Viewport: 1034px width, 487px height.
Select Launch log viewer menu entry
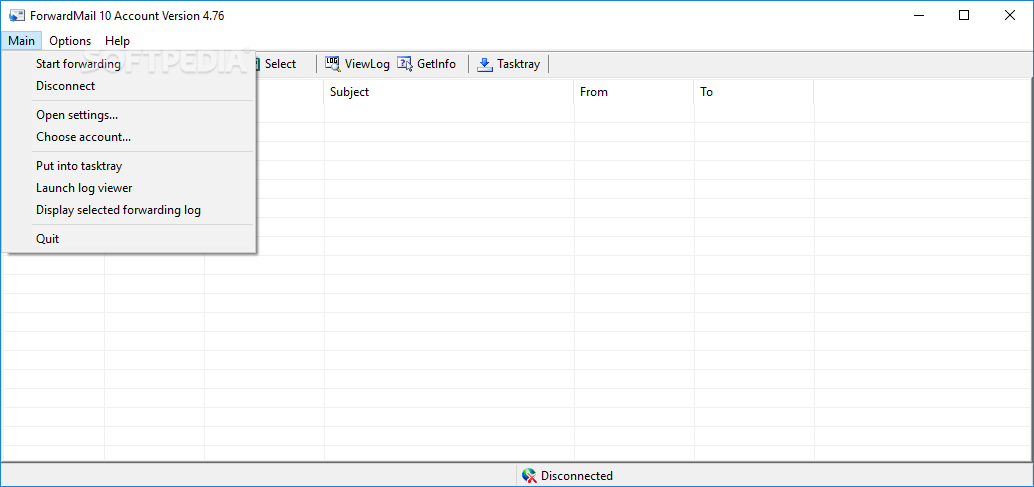coord(129,188)
